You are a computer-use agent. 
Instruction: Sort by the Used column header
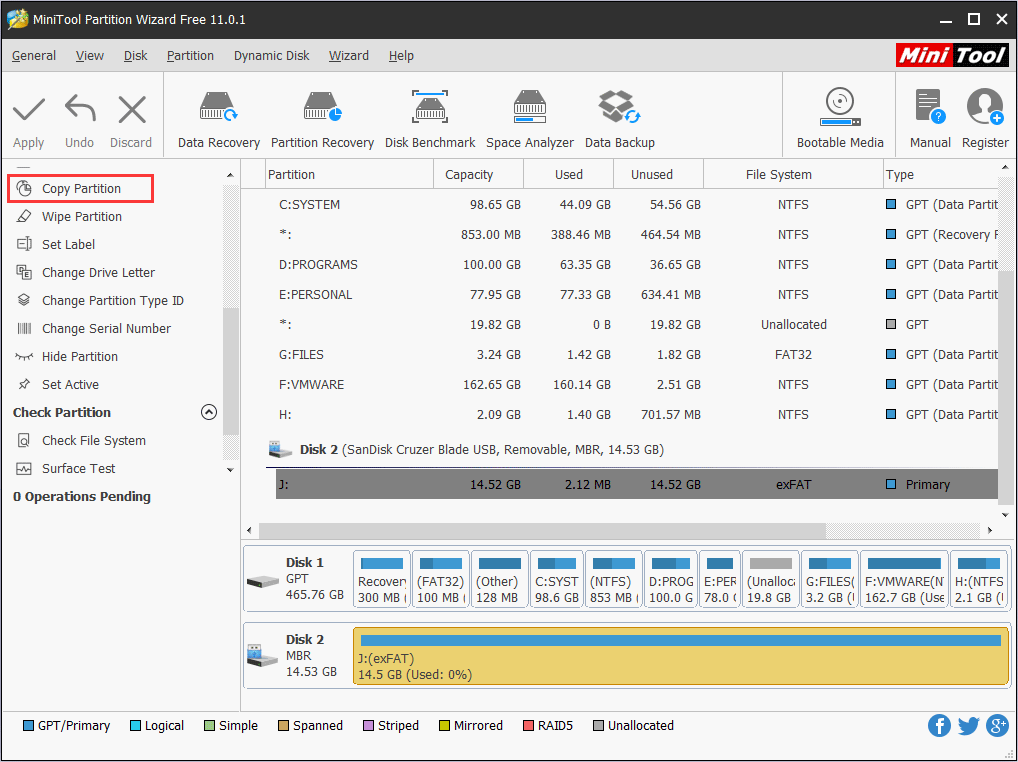coord(569,175)
